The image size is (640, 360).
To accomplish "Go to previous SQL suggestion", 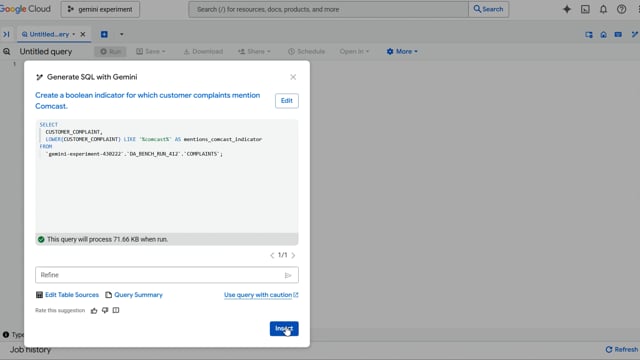I will click(272, 255).
